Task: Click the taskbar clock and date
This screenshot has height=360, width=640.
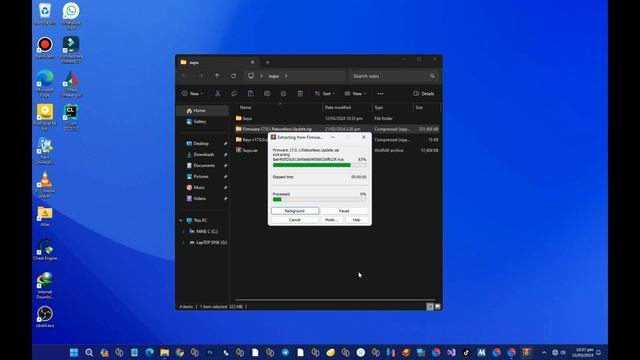Action: click(x=584, y=352)
